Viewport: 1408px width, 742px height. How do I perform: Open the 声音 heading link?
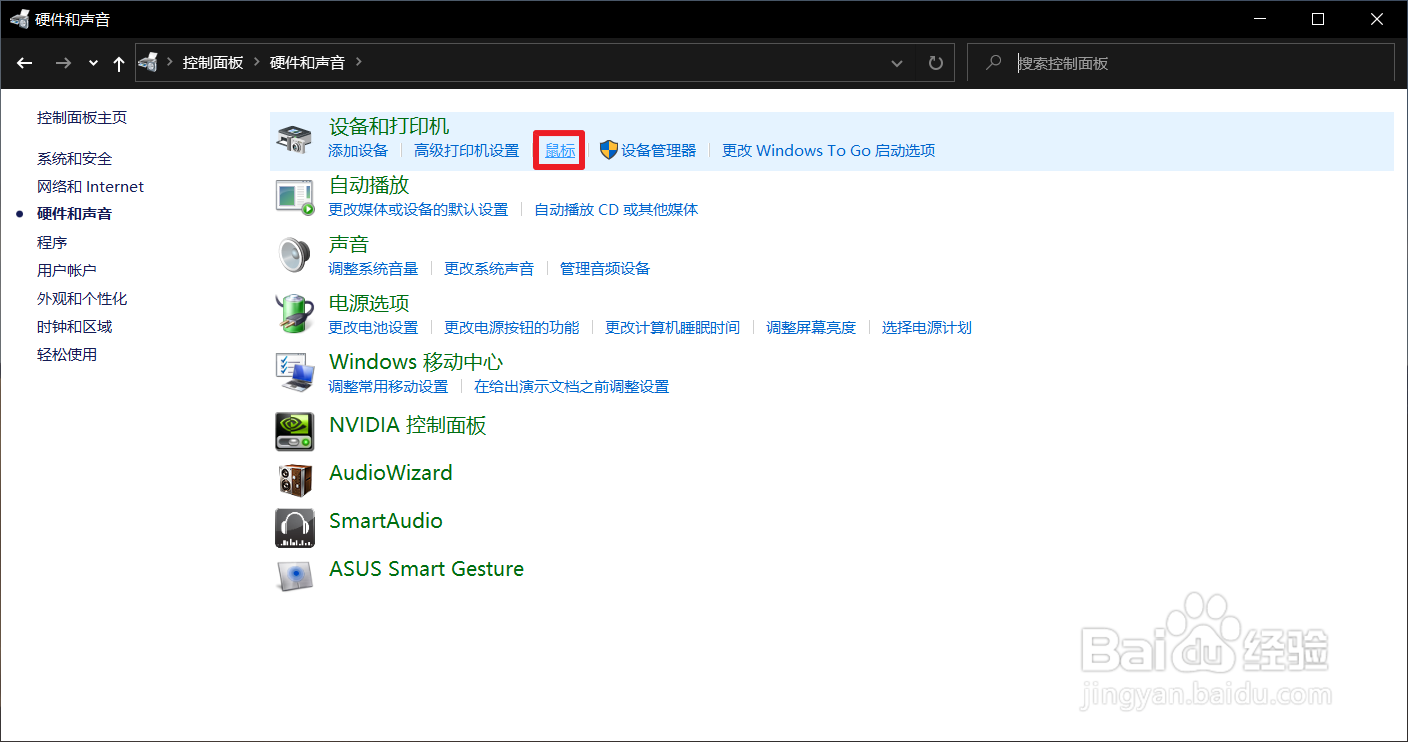(349, 244)
